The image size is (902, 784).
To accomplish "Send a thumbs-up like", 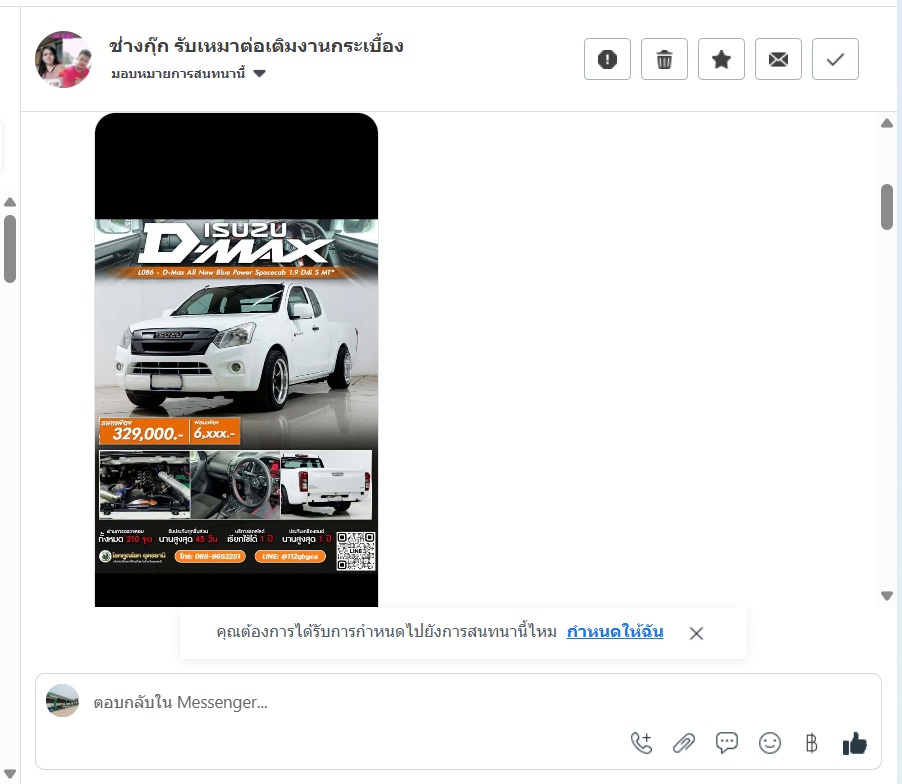I will click(854, 743).
